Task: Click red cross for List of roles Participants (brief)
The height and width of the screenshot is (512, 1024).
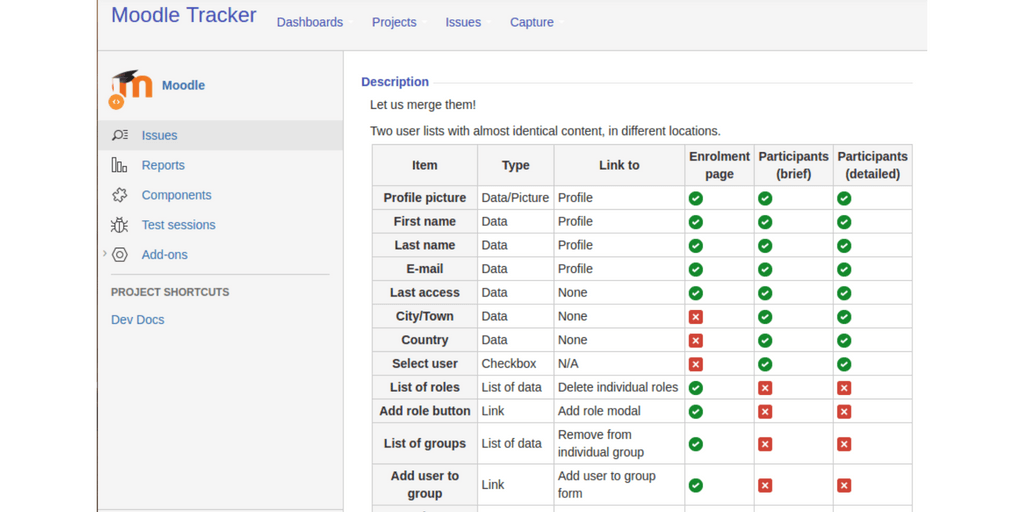Action: click(765, 388)
